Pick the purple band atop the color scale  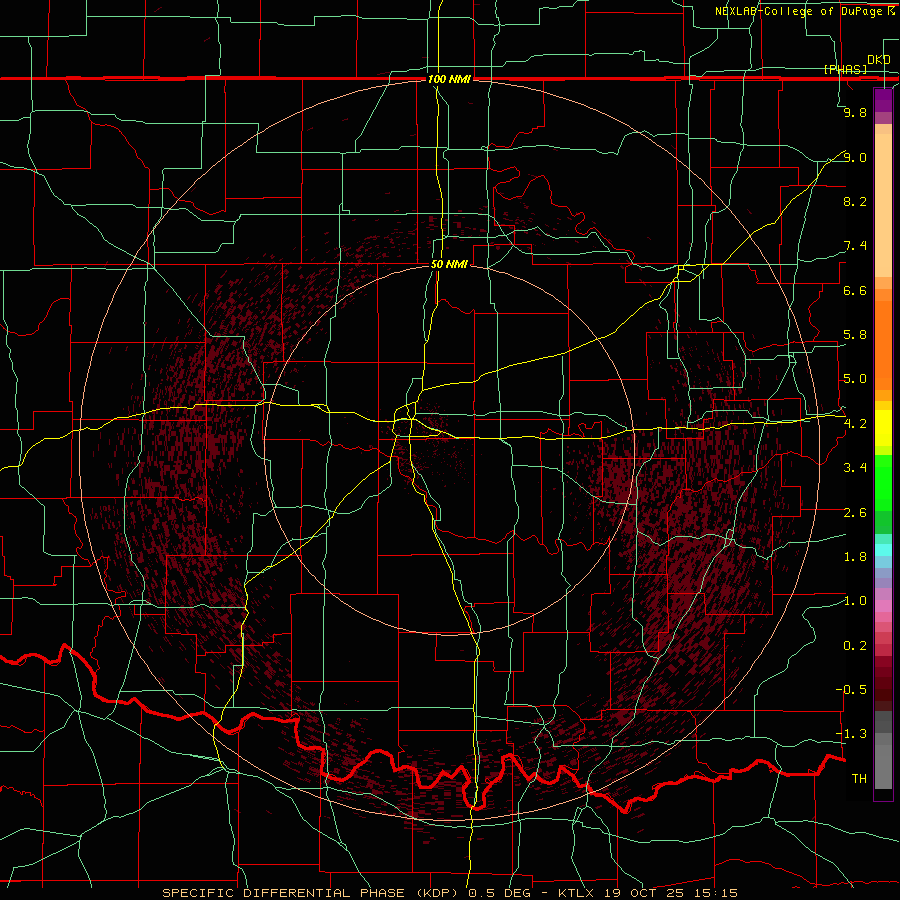883,100
